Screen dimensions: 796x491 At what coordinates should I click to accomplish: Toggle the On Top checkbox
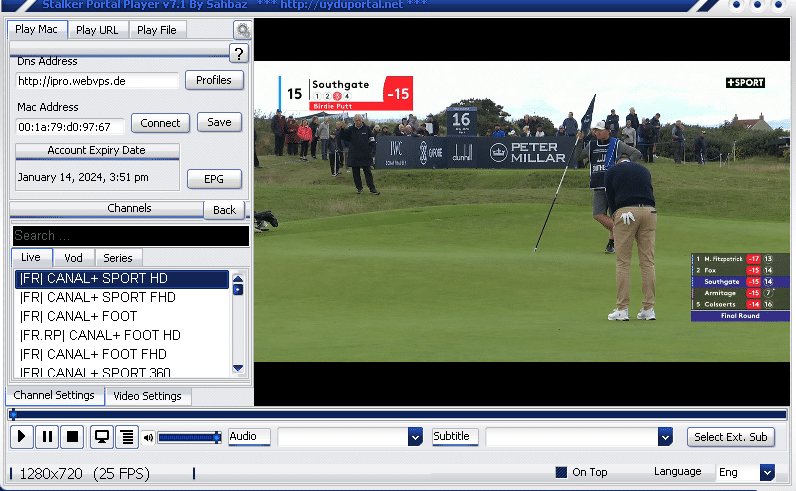[562, 472]
